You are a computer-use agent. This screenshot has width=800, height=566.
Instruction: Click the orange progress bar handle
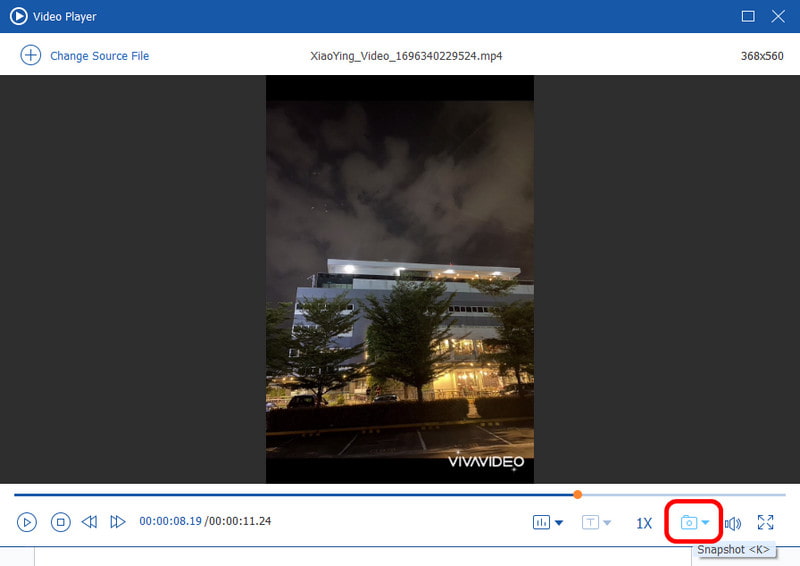(x=578, y=494)
